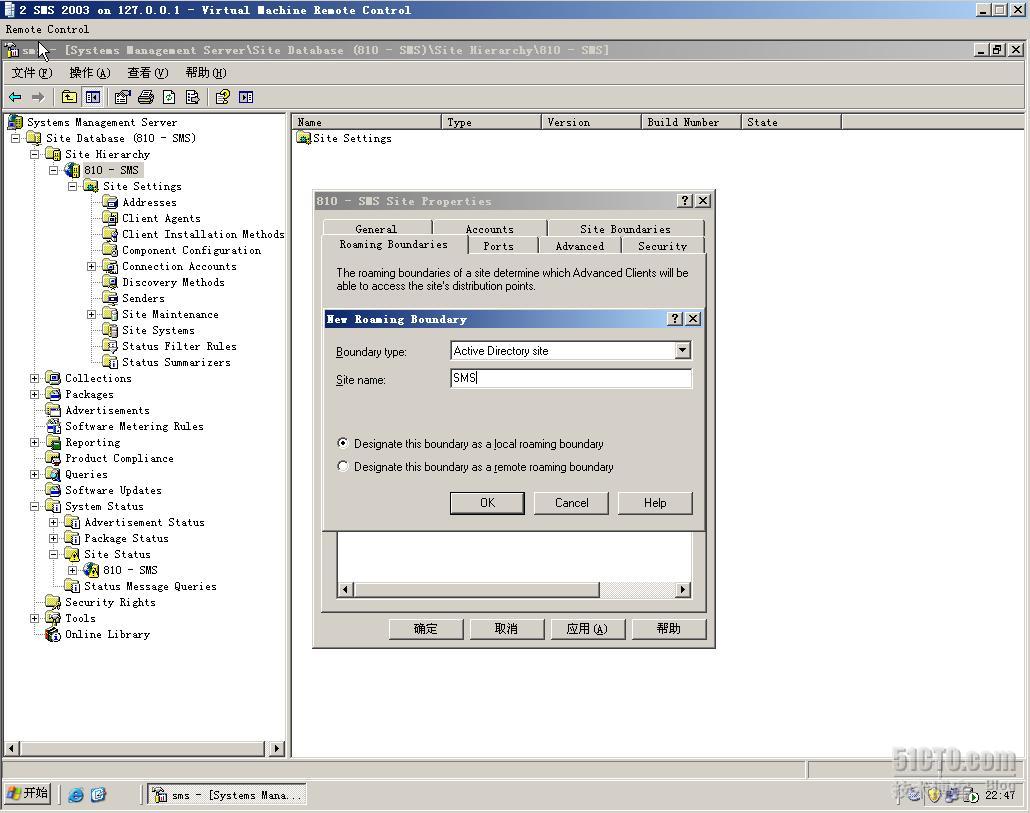The image size is (1030, 813).
Task: Select local roaming boundary radio option
Action: coord(343,443)
